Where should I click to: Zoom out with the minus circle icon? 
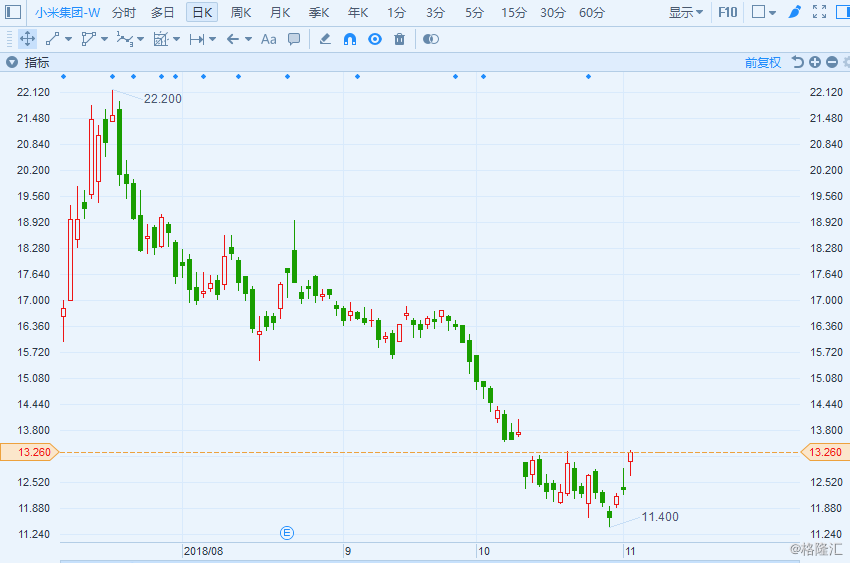click(832, 62)
